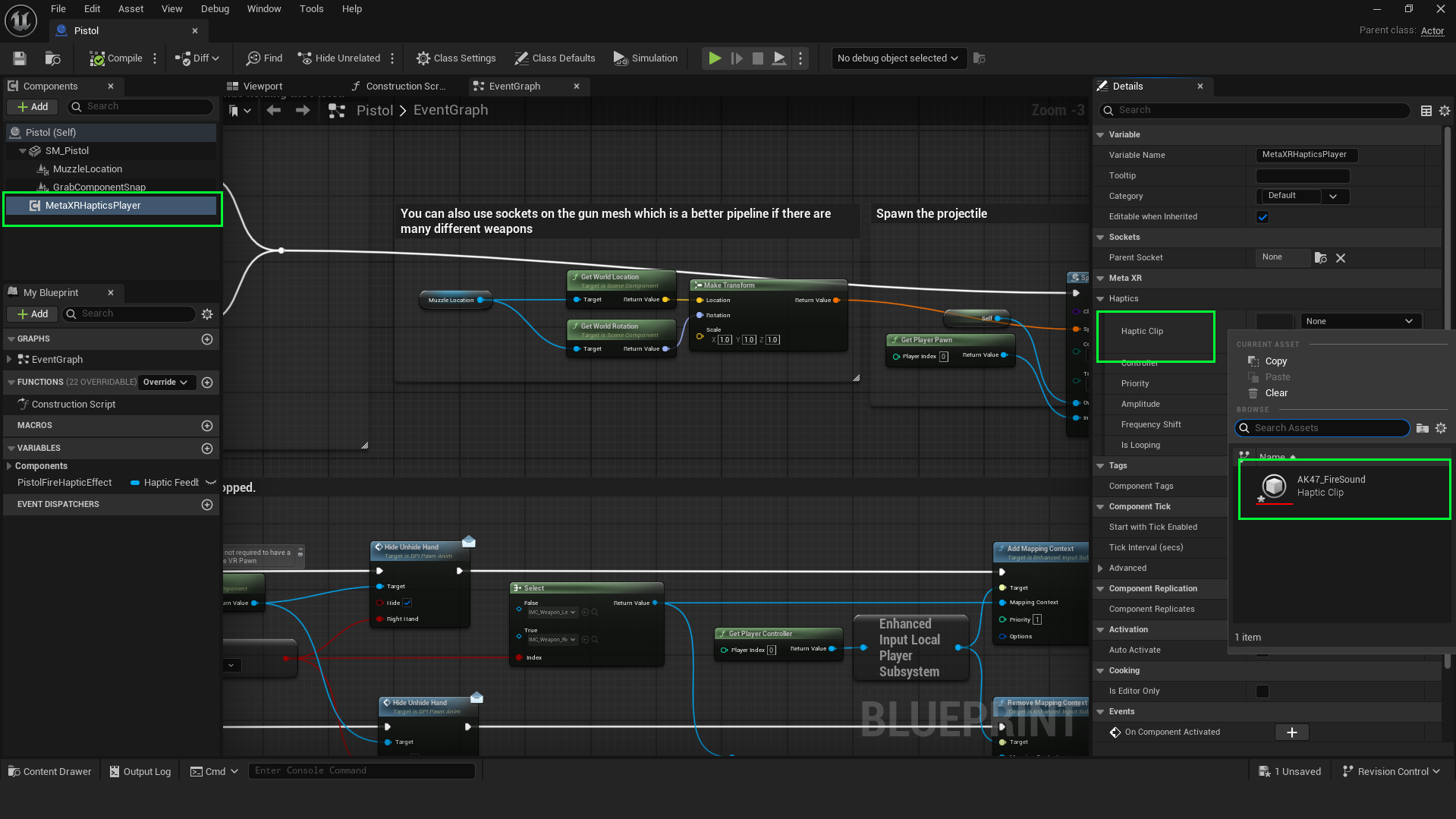Open asset picker settings gear
Viewport: 1456px width, 819px height.
1441,429
